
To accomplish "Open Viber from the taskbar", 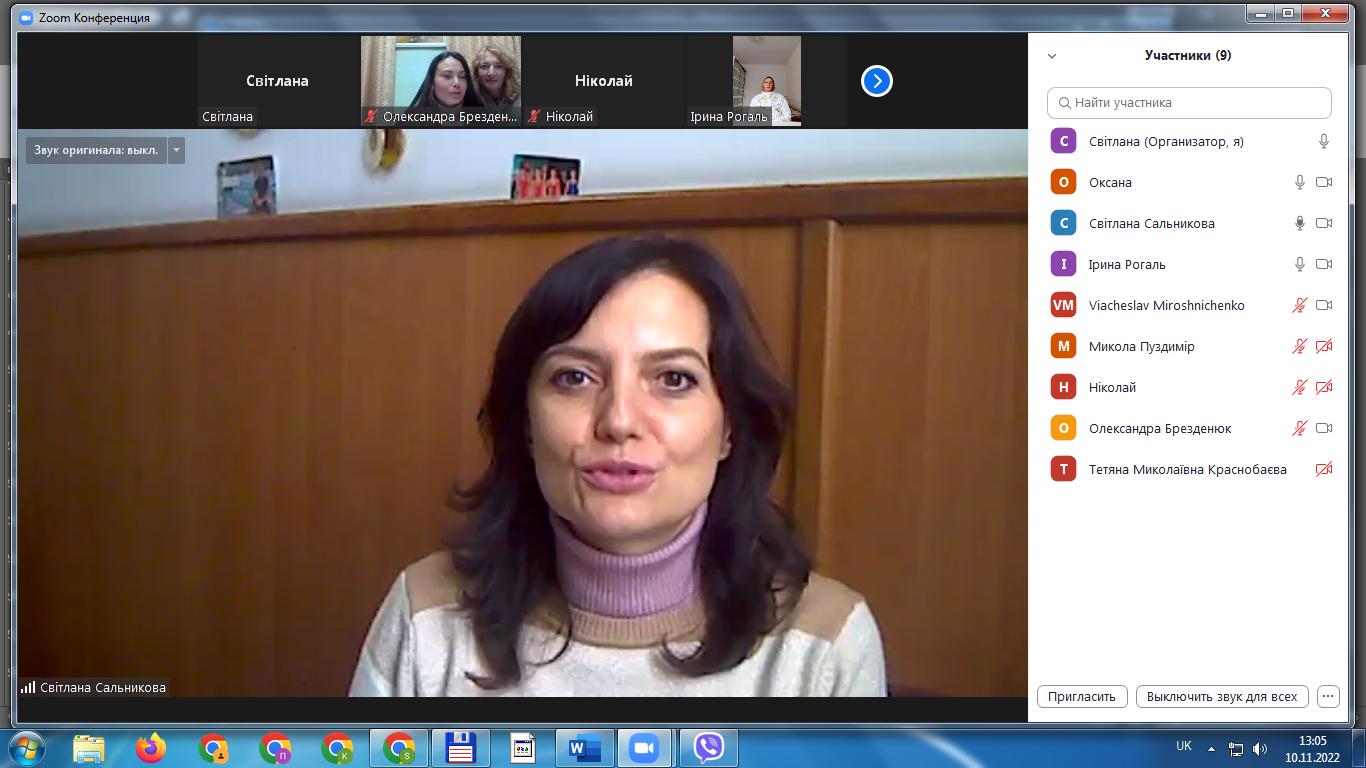I will (709, 747).
